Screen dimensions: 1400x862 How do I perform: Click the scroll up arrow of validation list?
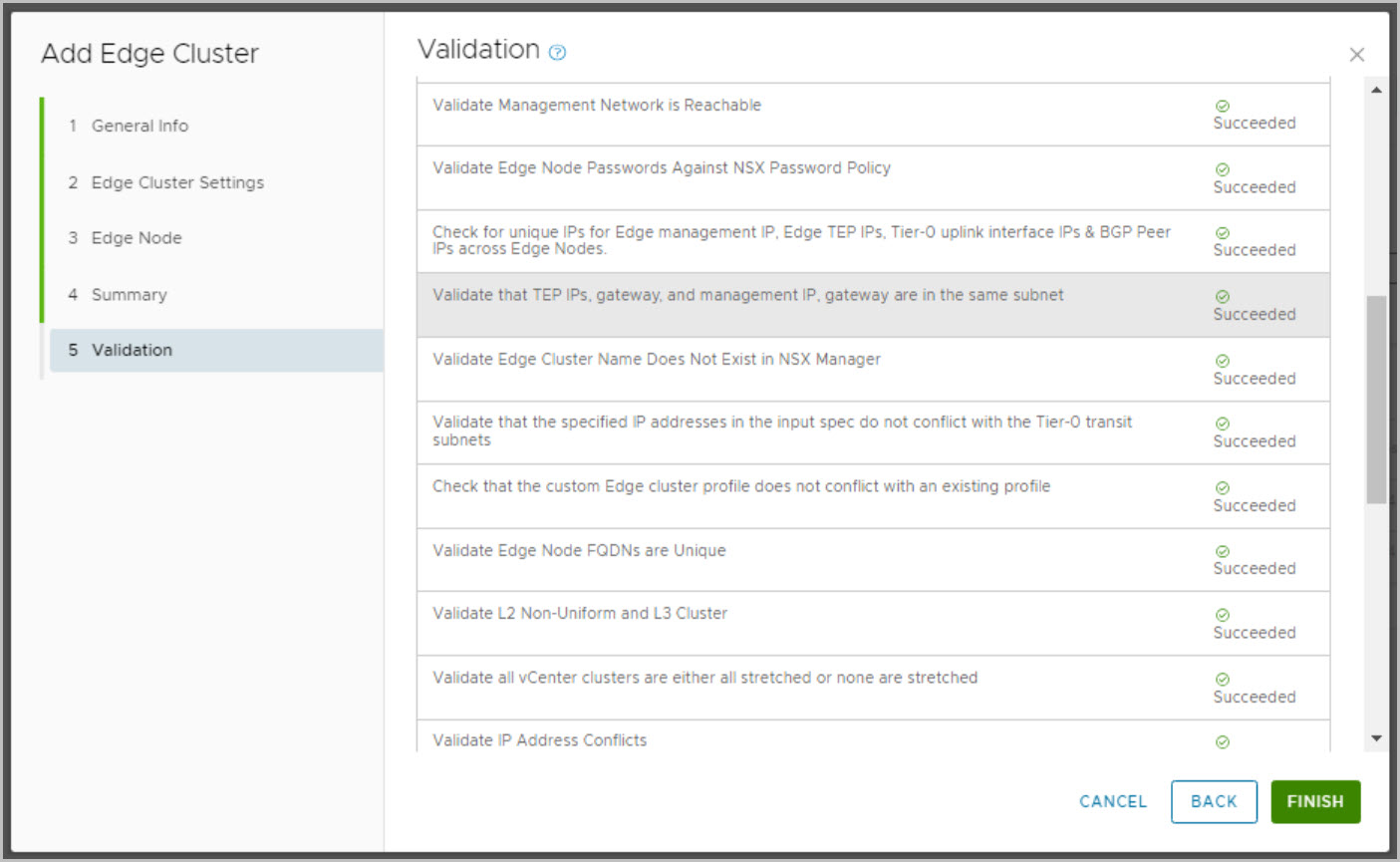click(x=1376, y=91)
